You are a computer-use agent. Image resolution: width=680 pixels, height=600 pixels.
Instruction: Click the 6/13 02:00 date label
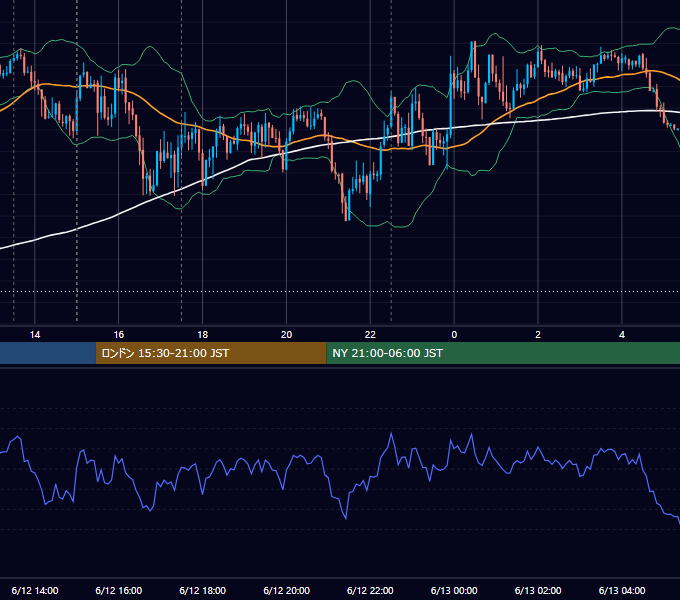(538, 590)
